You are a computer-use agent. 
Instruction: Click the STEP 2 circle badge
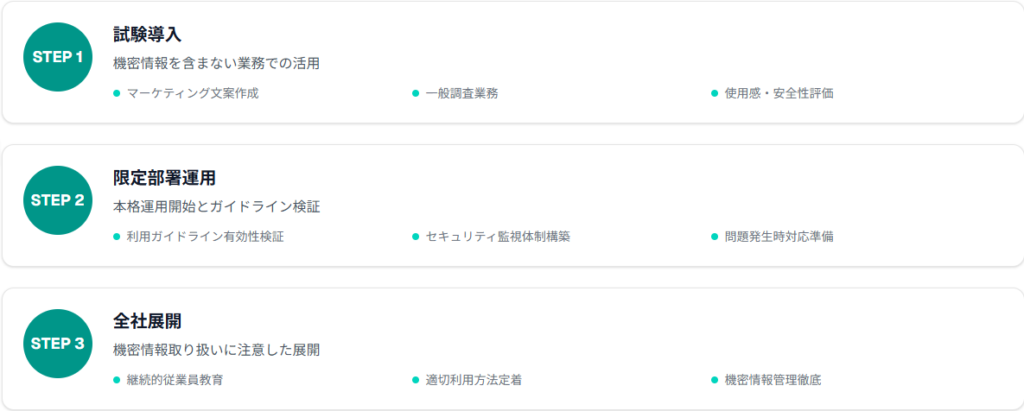(x=58, y=200)
